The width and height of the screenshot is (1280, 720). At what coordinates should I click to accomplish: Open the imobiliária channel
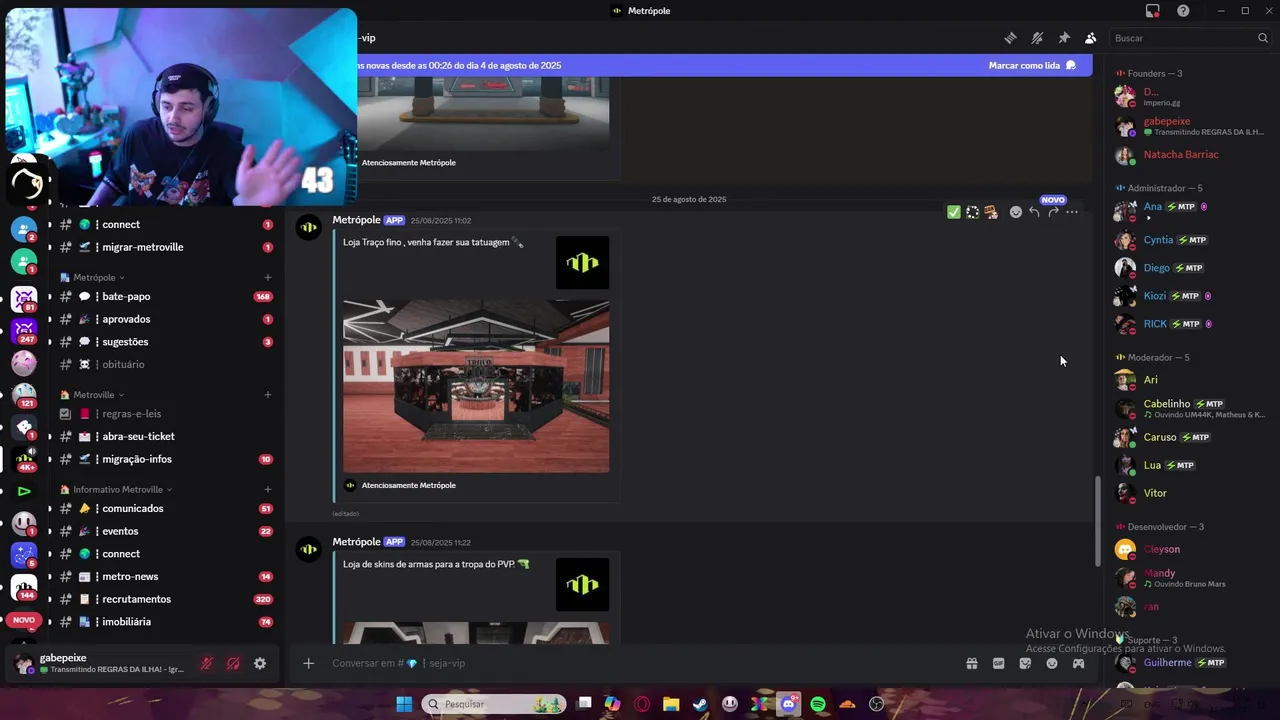pyautogui.click(x=165, y=622)
